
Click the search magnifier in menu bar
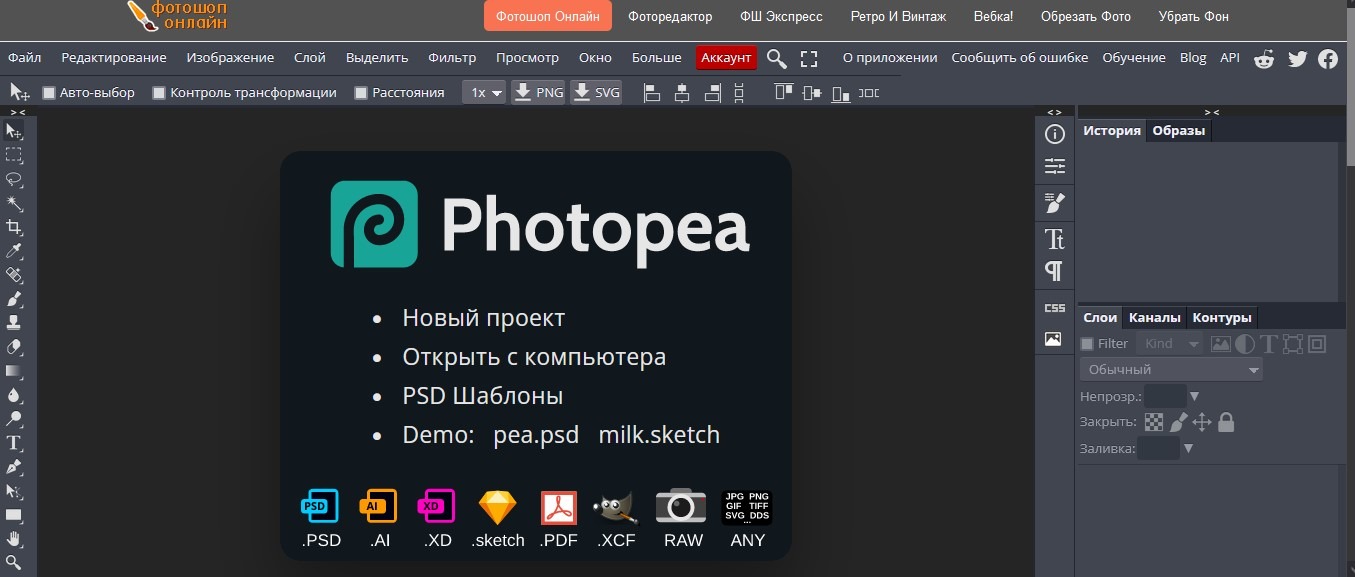[x=777, y=59]
